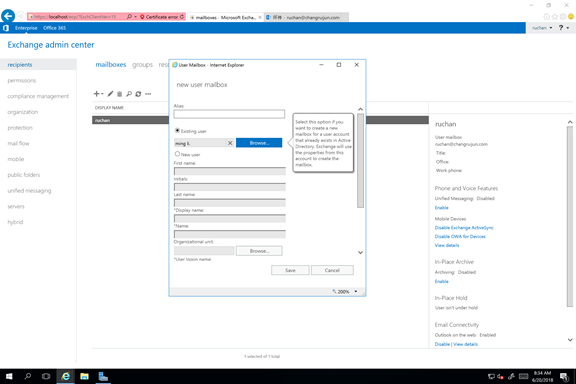Click the Save button in the dialog

point(290,270)
